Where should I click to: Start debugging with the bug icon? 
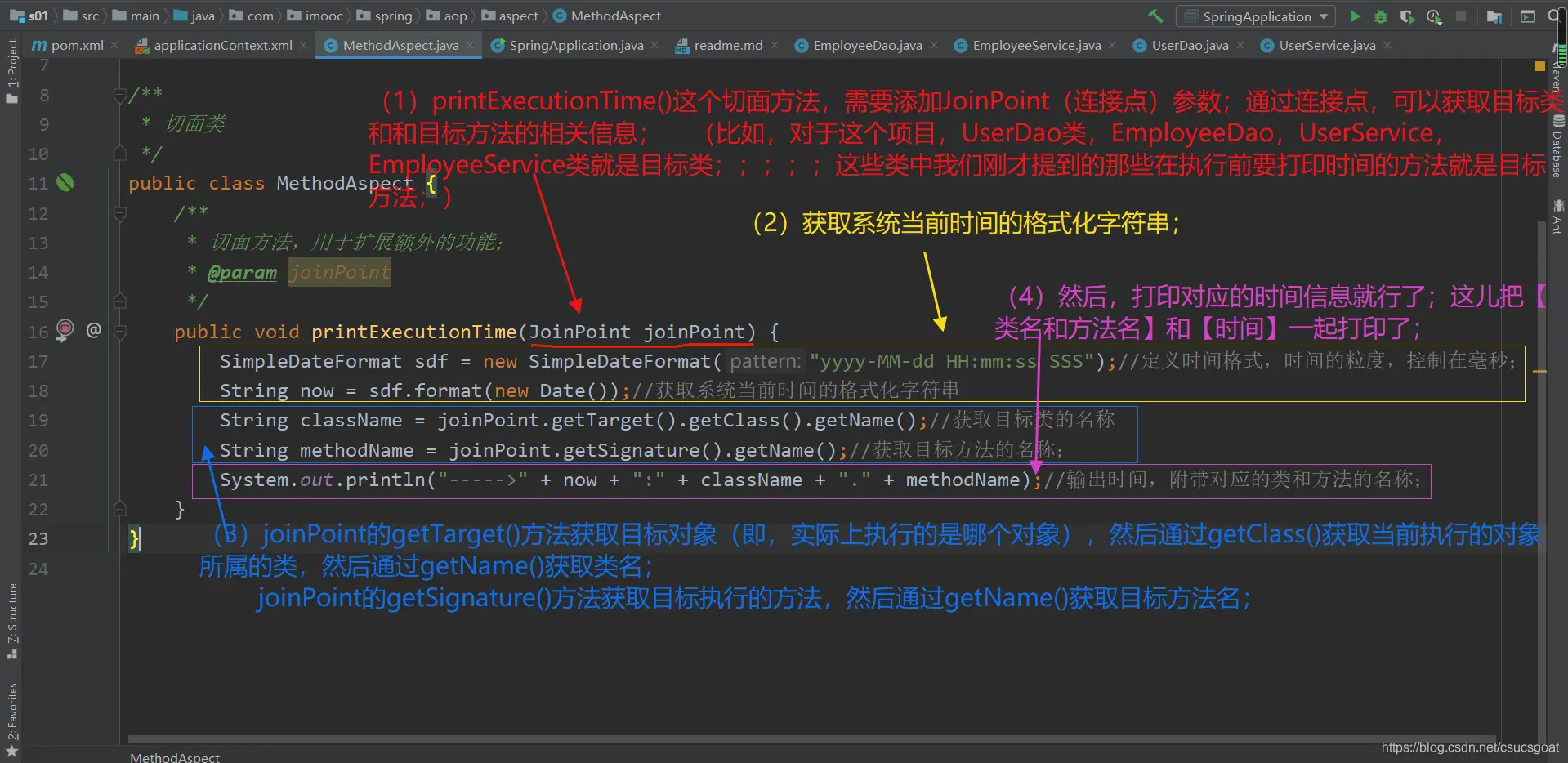(1381, 16)
